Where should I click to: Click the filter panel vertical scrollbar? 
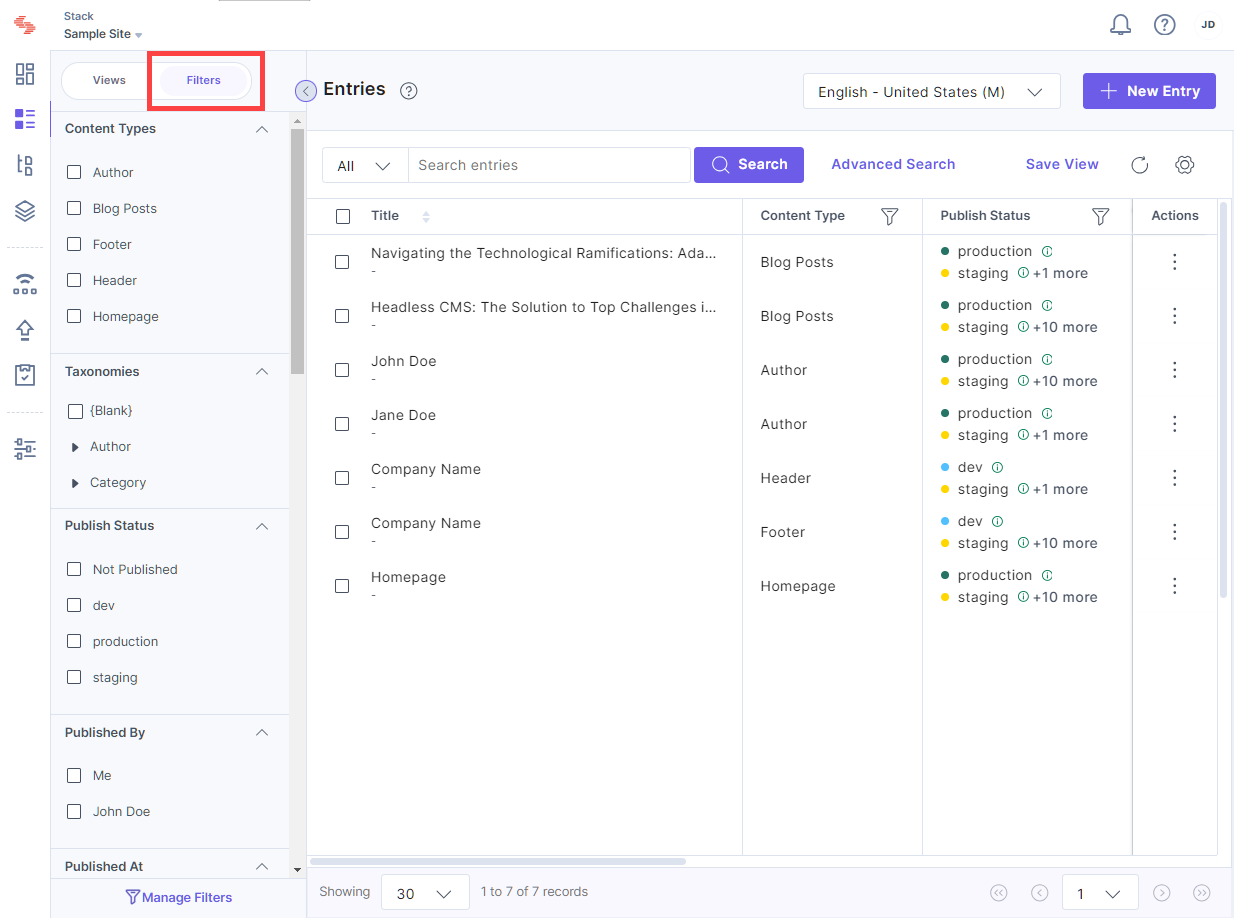pos(297,250)
